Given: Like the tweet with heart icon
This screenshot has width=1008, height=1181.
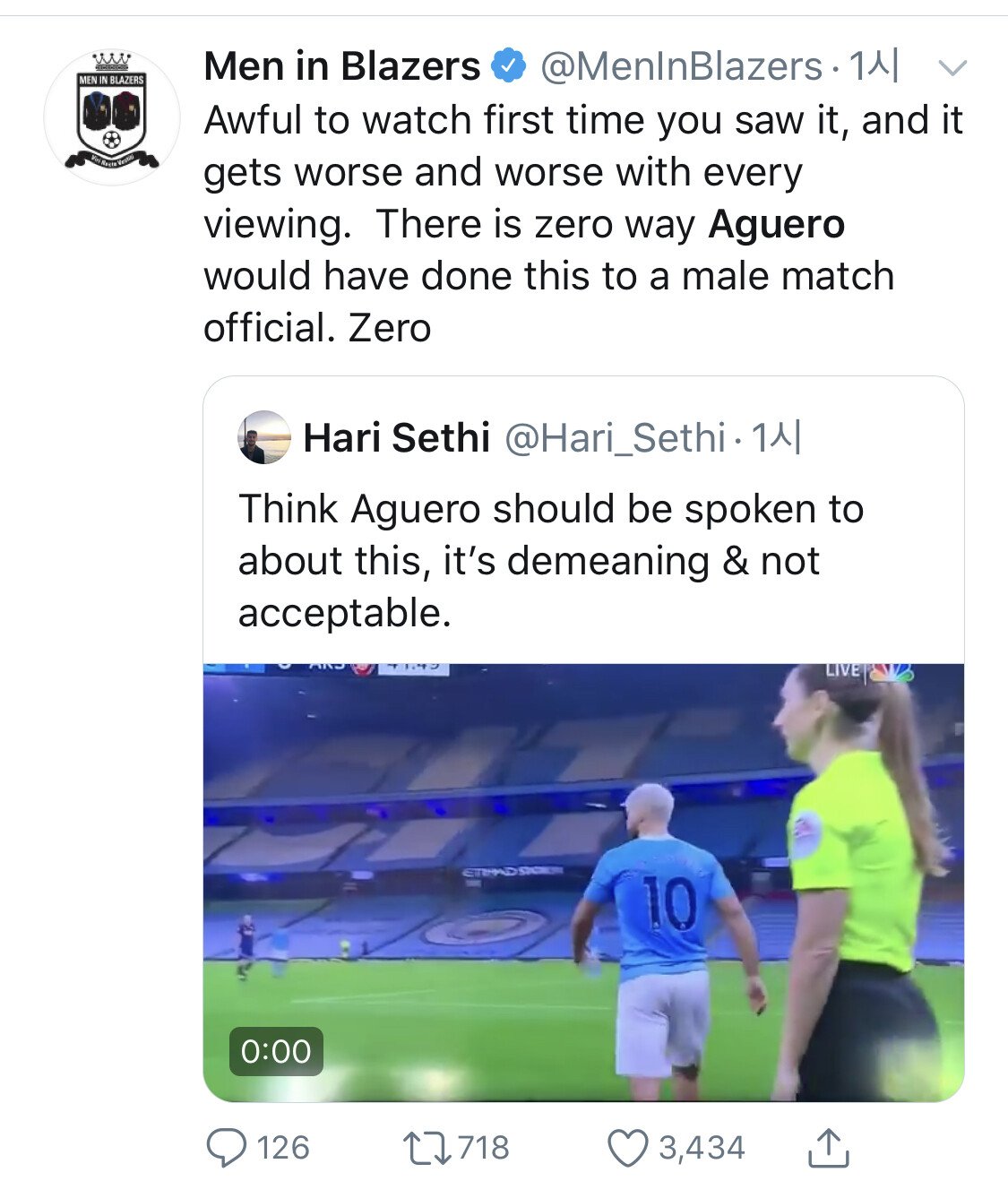Looking at the screenshot, I should tap(627, 1148).
